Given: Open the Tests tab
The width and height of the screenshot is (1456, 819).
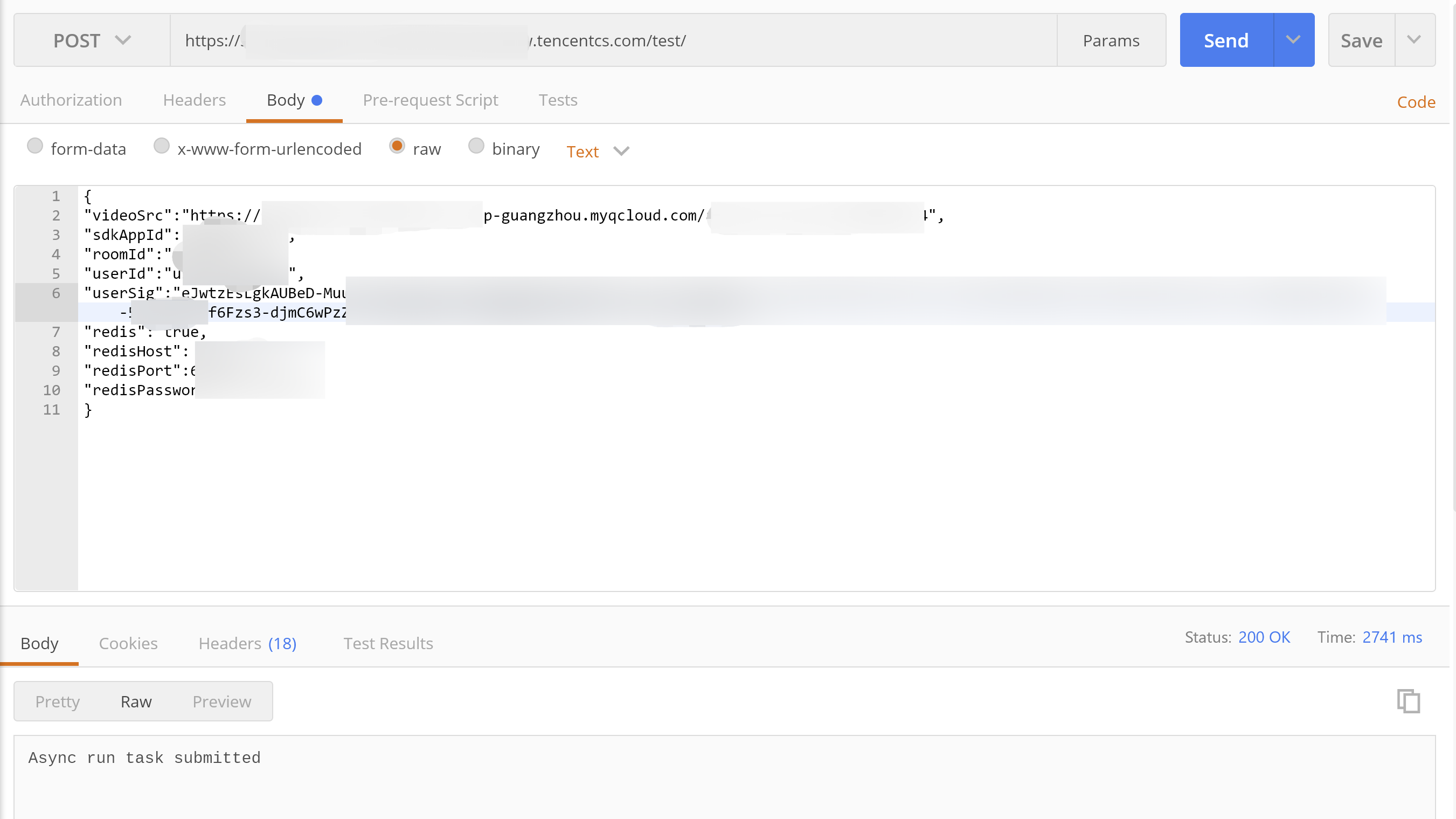Looking at the screenshot, I should (x=558, y=100).
